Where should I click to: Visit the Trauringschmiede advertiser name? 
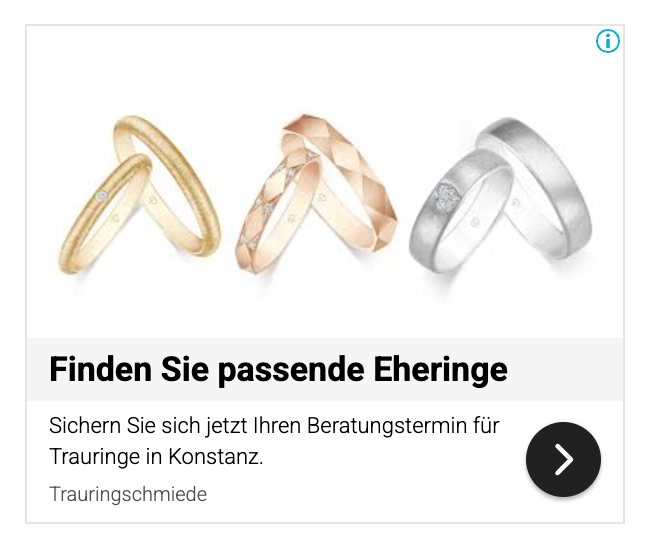[x=128, y=494]
